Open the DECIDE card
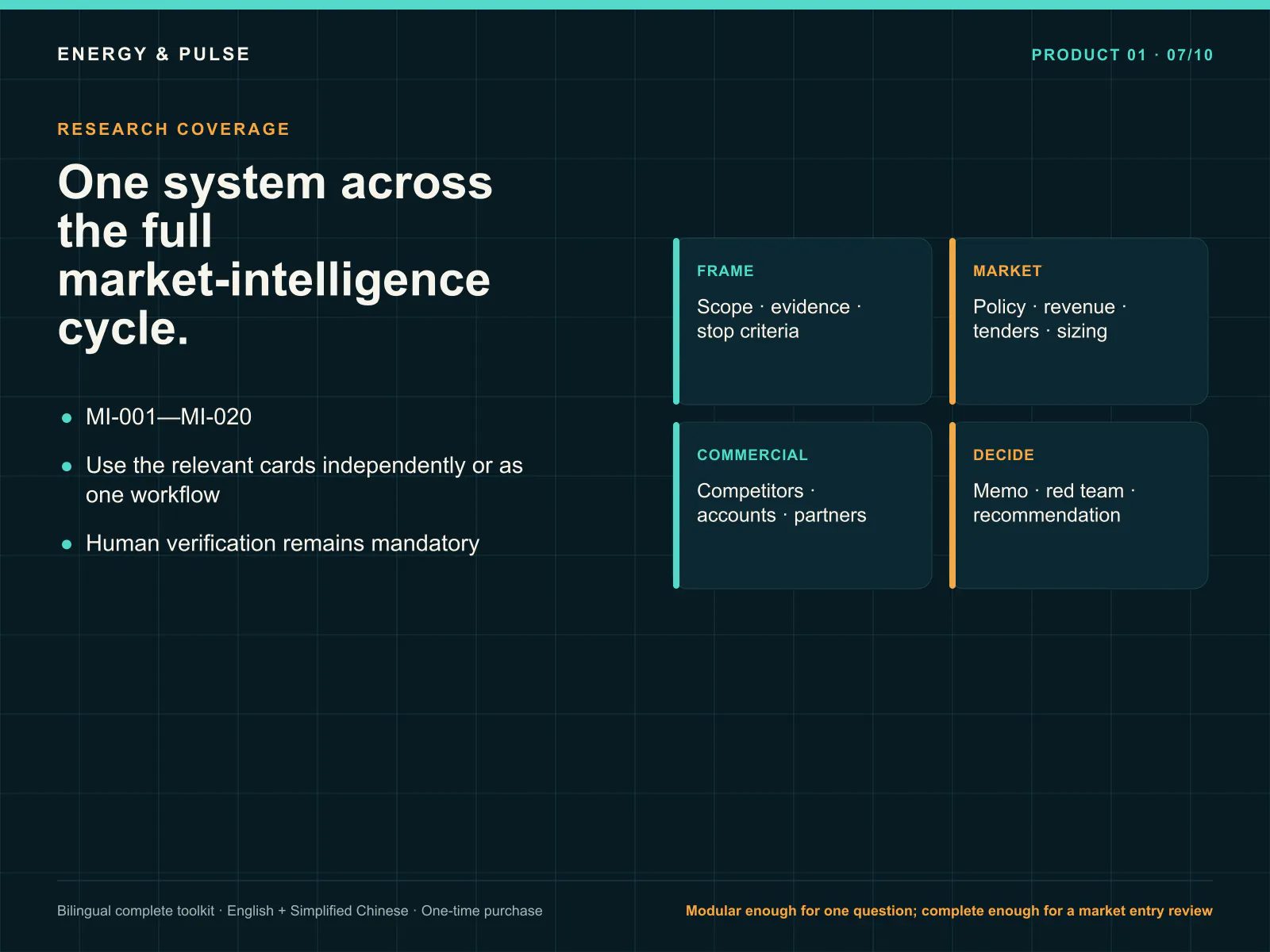The image size is (1270, 952). point(1079,505)
